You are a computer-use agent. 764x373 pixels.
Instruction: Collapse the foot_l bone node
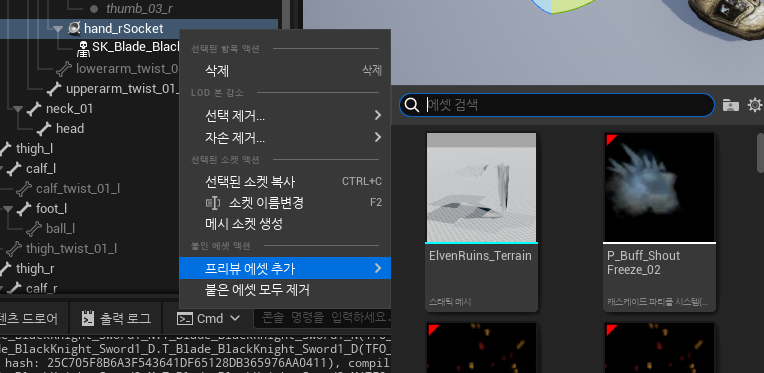[x=9, y=209]
